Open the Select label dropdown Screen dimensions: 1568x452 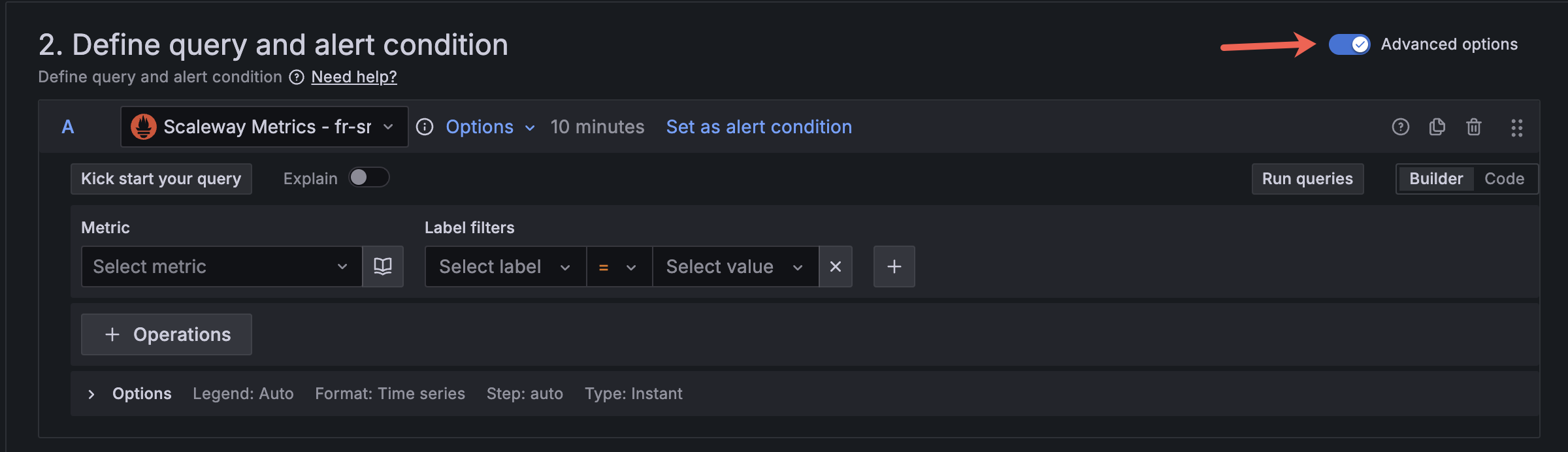504,266
